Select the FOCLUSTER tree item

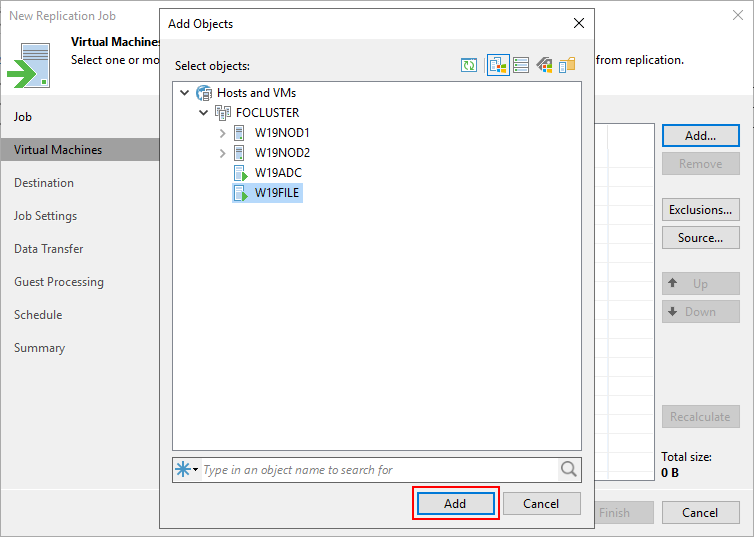(267, 112)
